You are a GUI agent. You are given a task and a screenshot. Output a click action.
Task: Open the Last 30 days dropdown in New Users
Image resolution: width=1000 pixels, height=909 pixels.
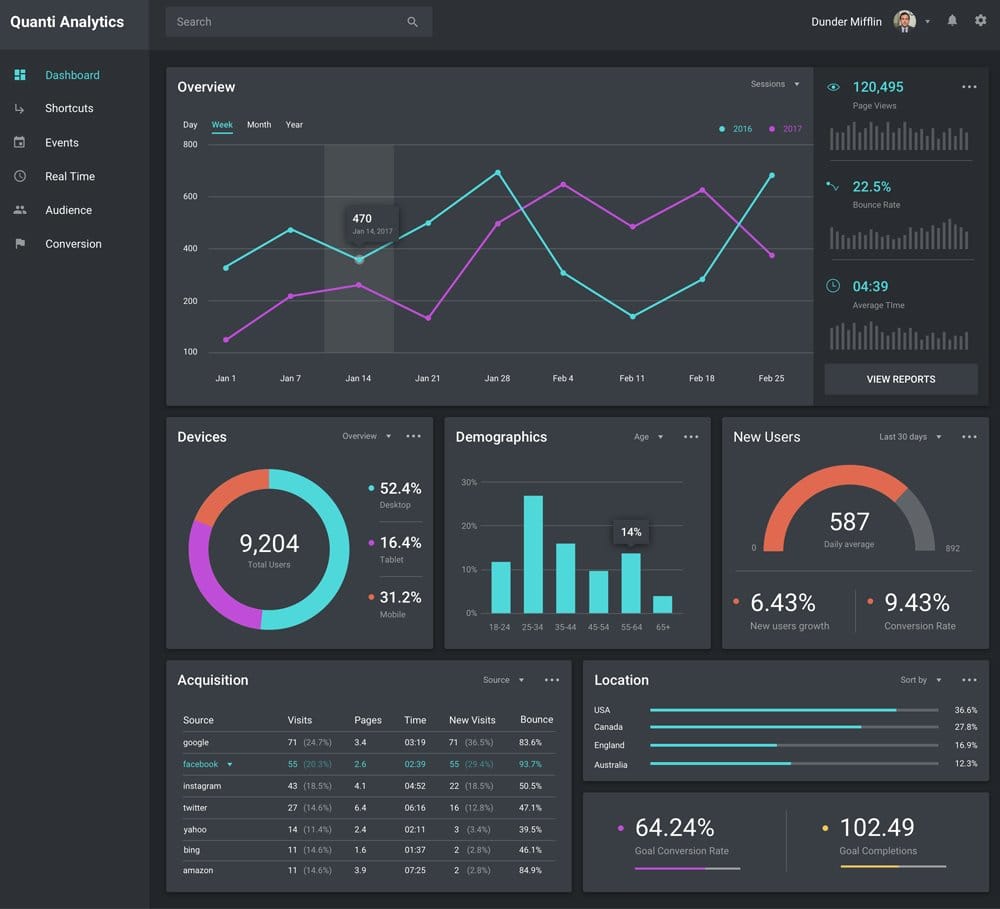pos(910,437)
